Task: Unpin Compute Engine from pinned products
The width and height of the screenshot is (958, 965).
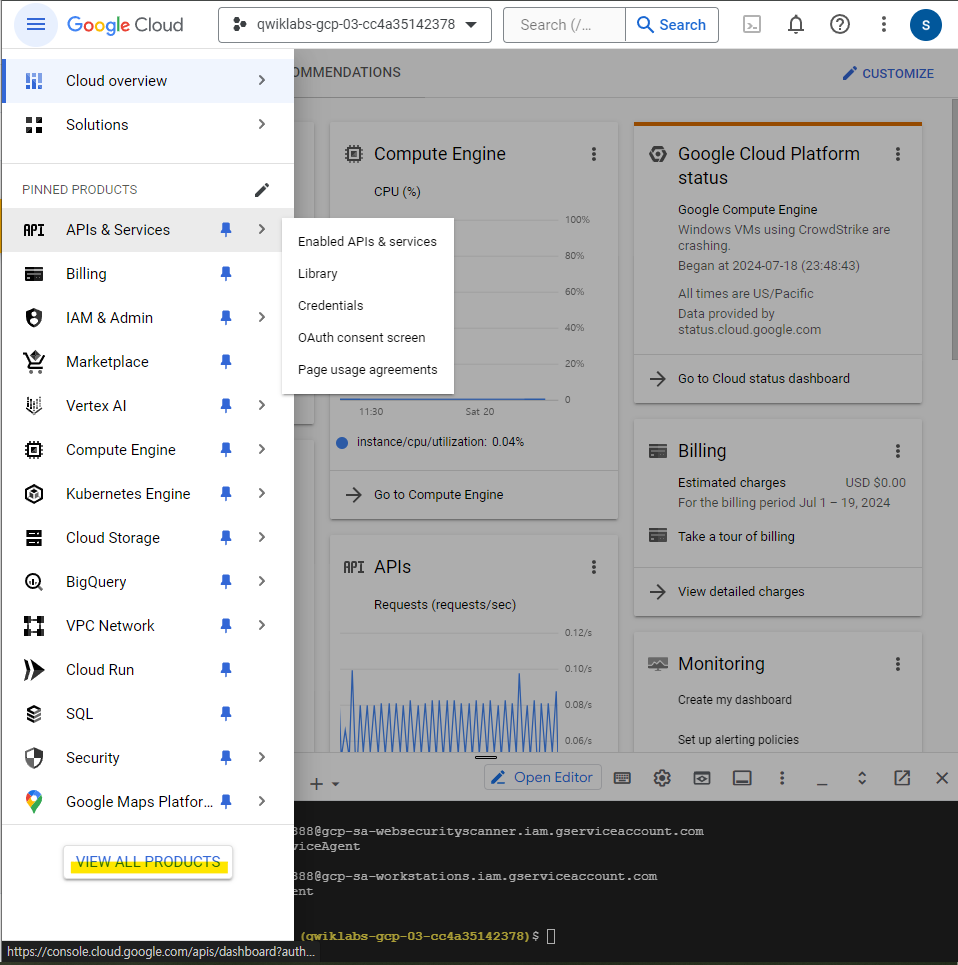Action: pyautogui.click(x=226, y=450)
